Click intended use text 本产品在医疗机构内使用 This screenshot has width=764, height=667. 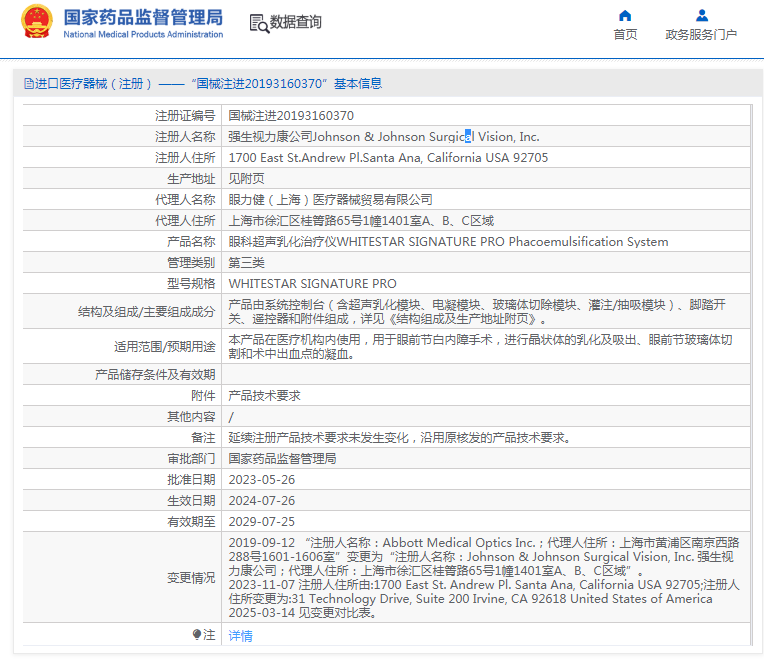[x=480, y=346]
